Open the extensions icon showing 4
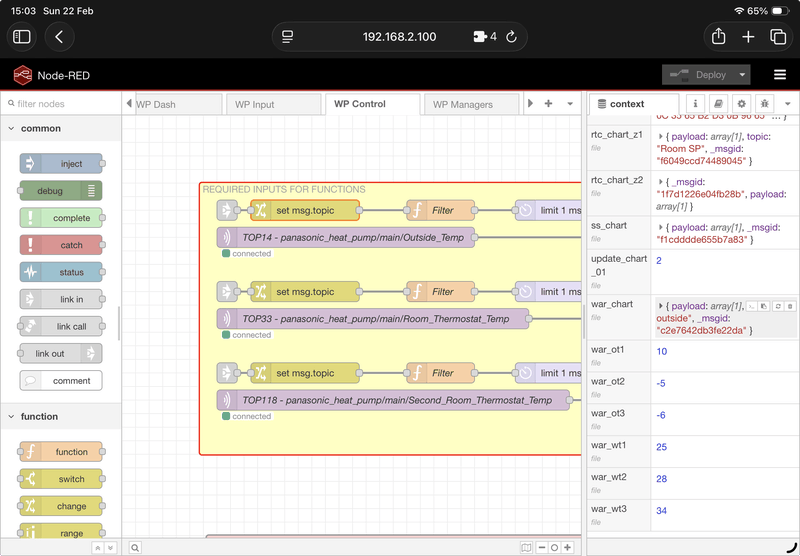Image resolution: width=800 pixels, height=556 pixels. pyautogui.click(x=485, y=37)
